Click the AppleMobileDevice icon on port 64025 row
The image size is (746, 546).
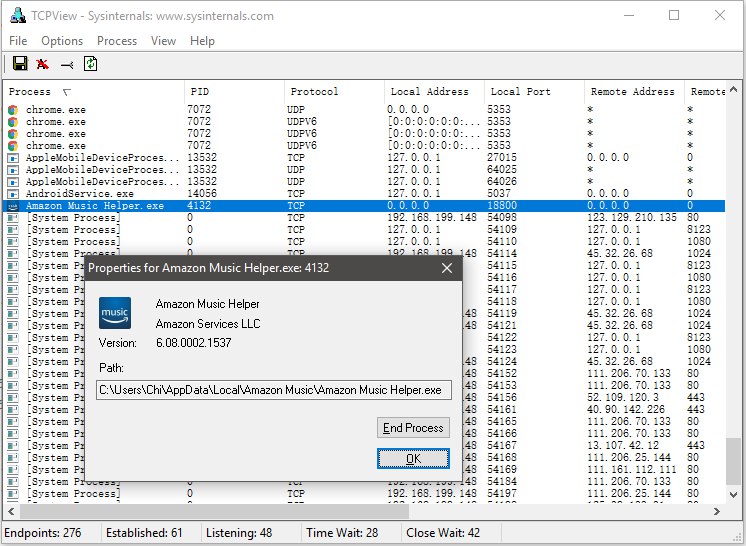(13, 170)
